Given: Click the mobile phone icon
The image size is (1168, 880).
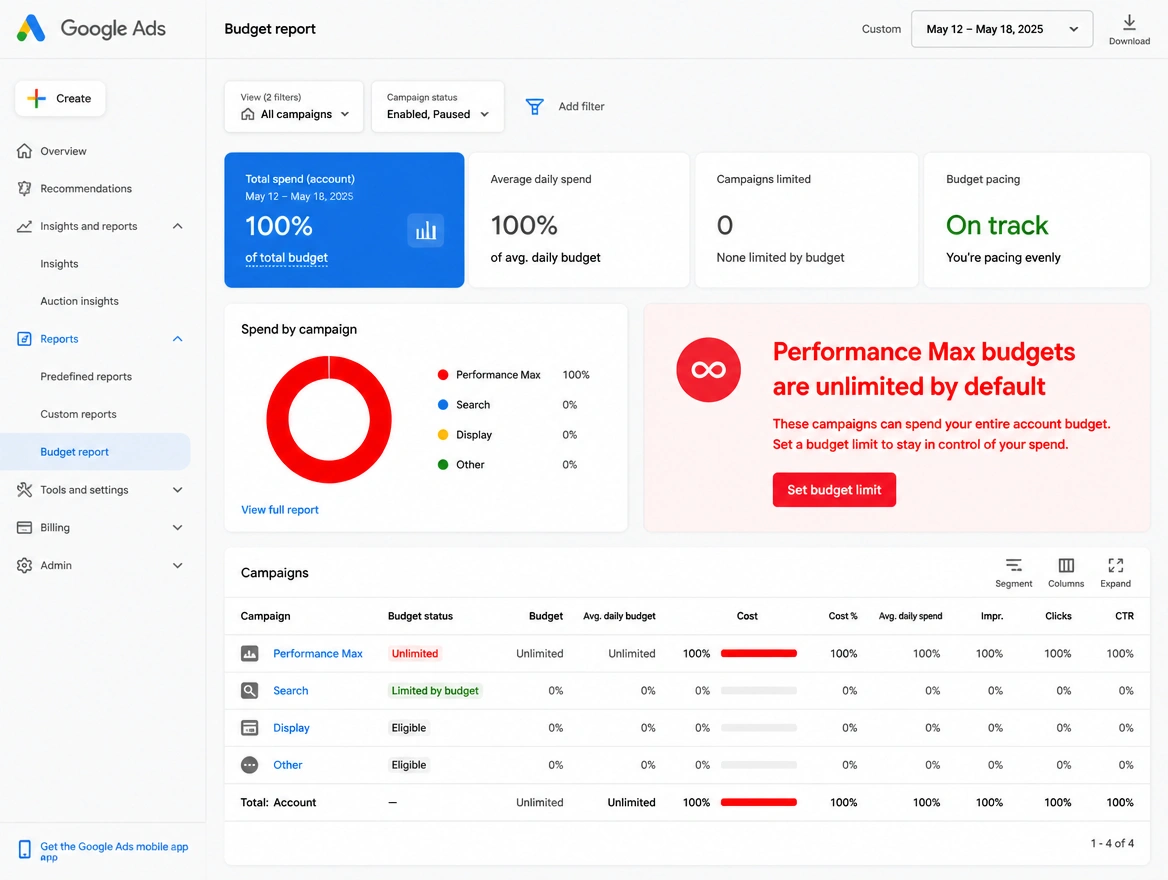Looking at the screenshot, I should coord(25,849).
